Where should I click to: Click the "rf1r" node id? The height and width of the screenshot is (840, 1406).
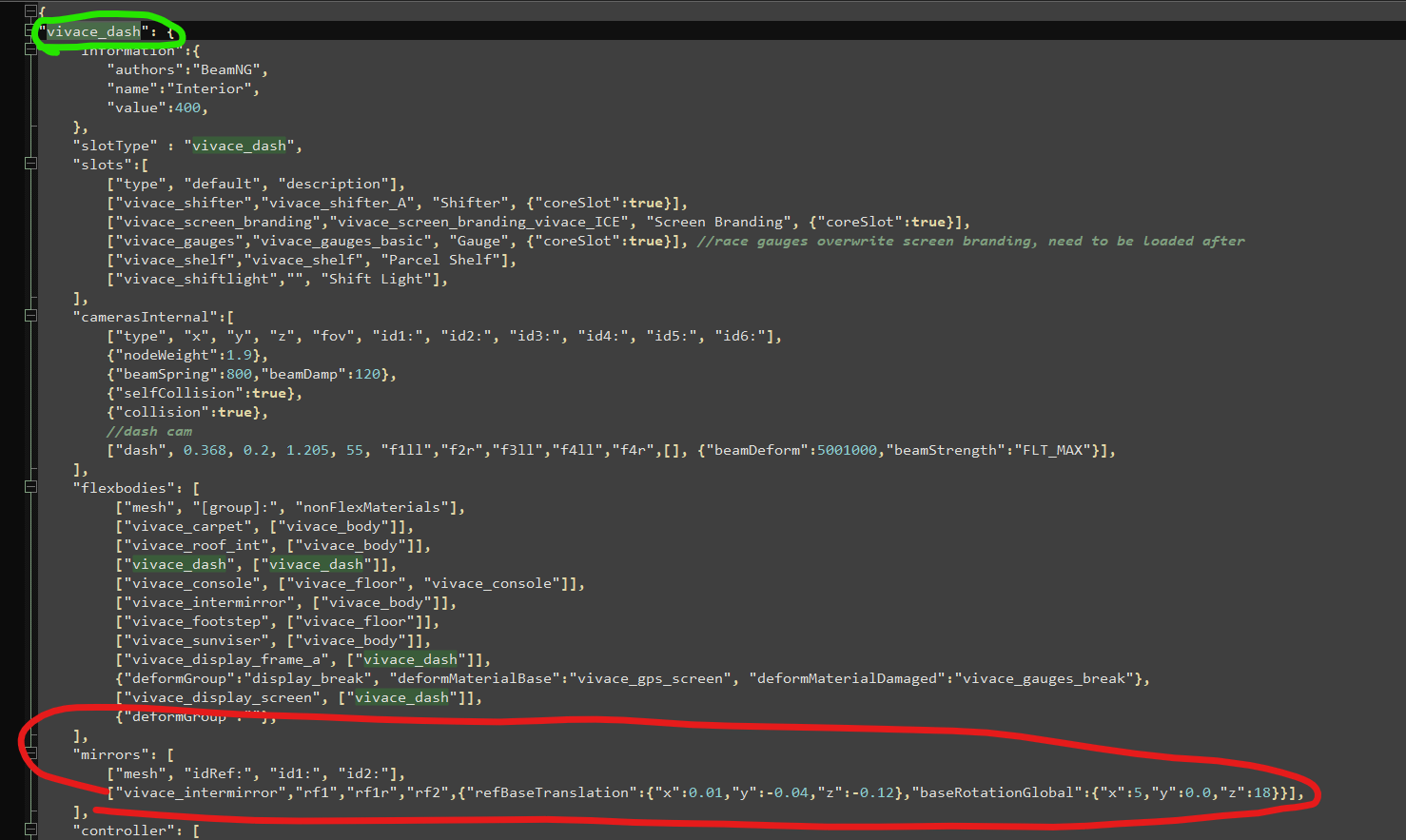point(371,792)
